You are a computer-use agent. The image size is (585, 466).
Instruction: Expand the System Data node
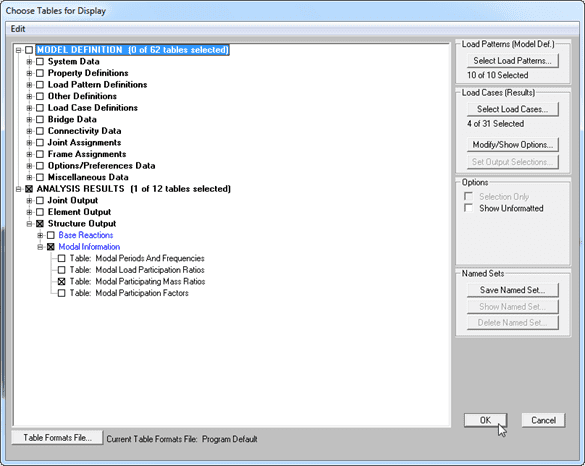coord(29,62)
